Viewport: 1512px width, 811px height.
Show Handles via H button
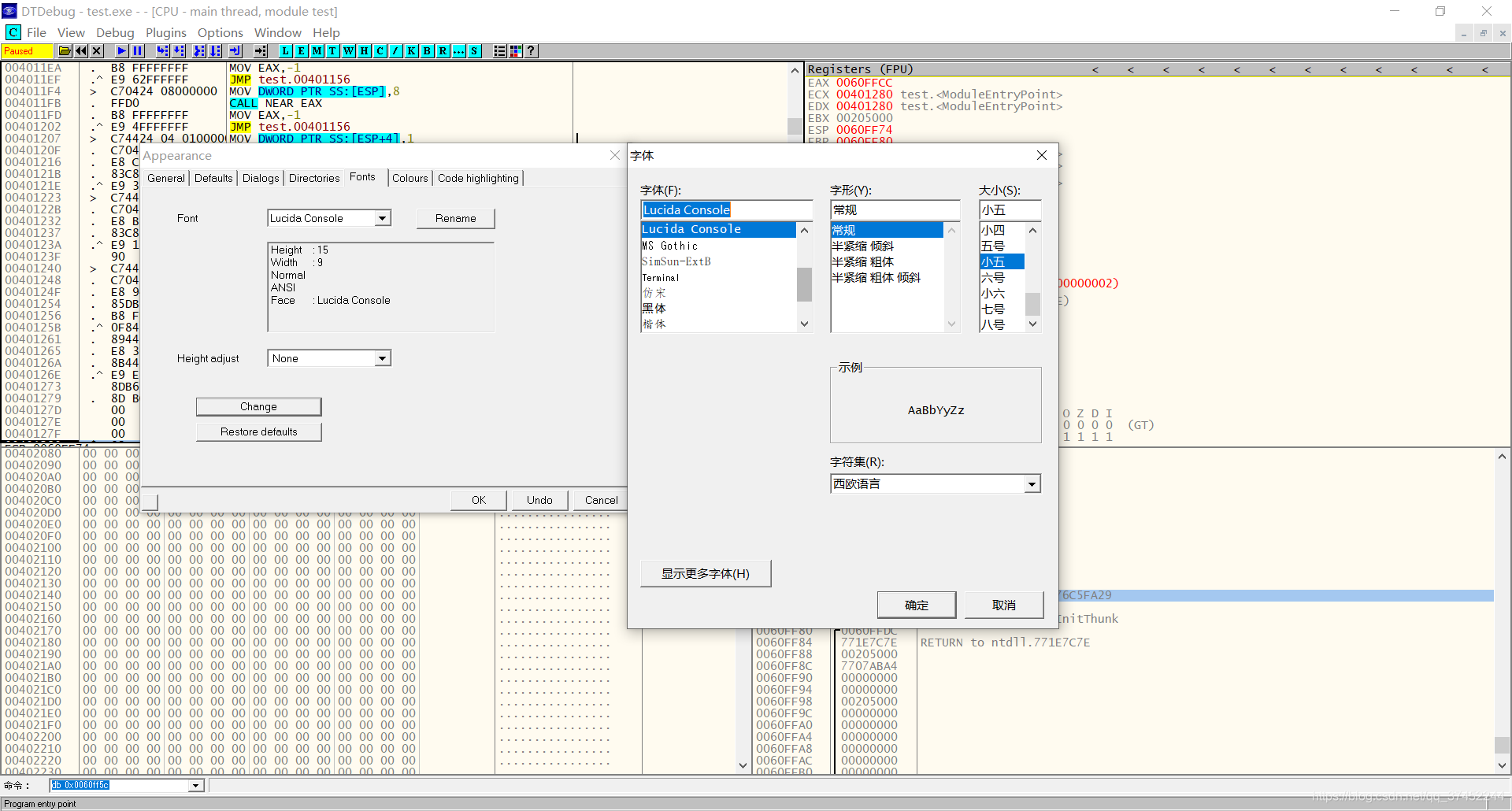point(365,51)
